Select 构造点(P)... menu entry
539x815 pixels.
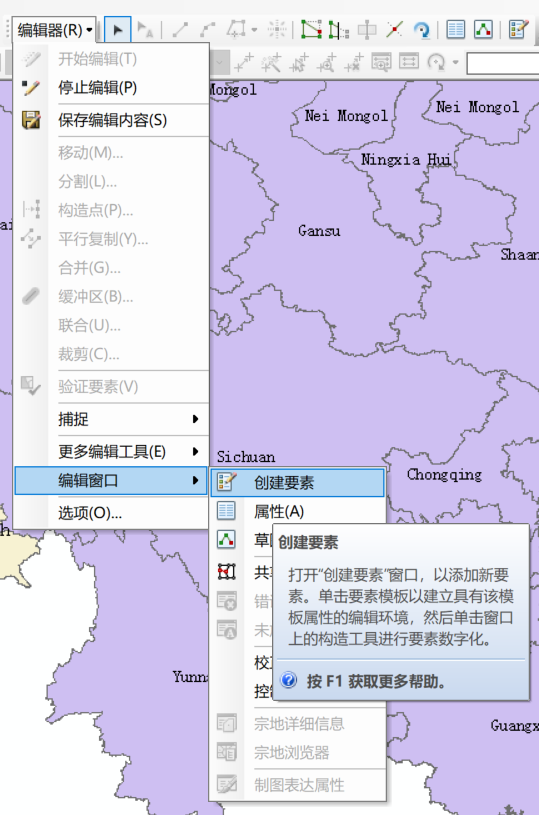pos(112,210)
